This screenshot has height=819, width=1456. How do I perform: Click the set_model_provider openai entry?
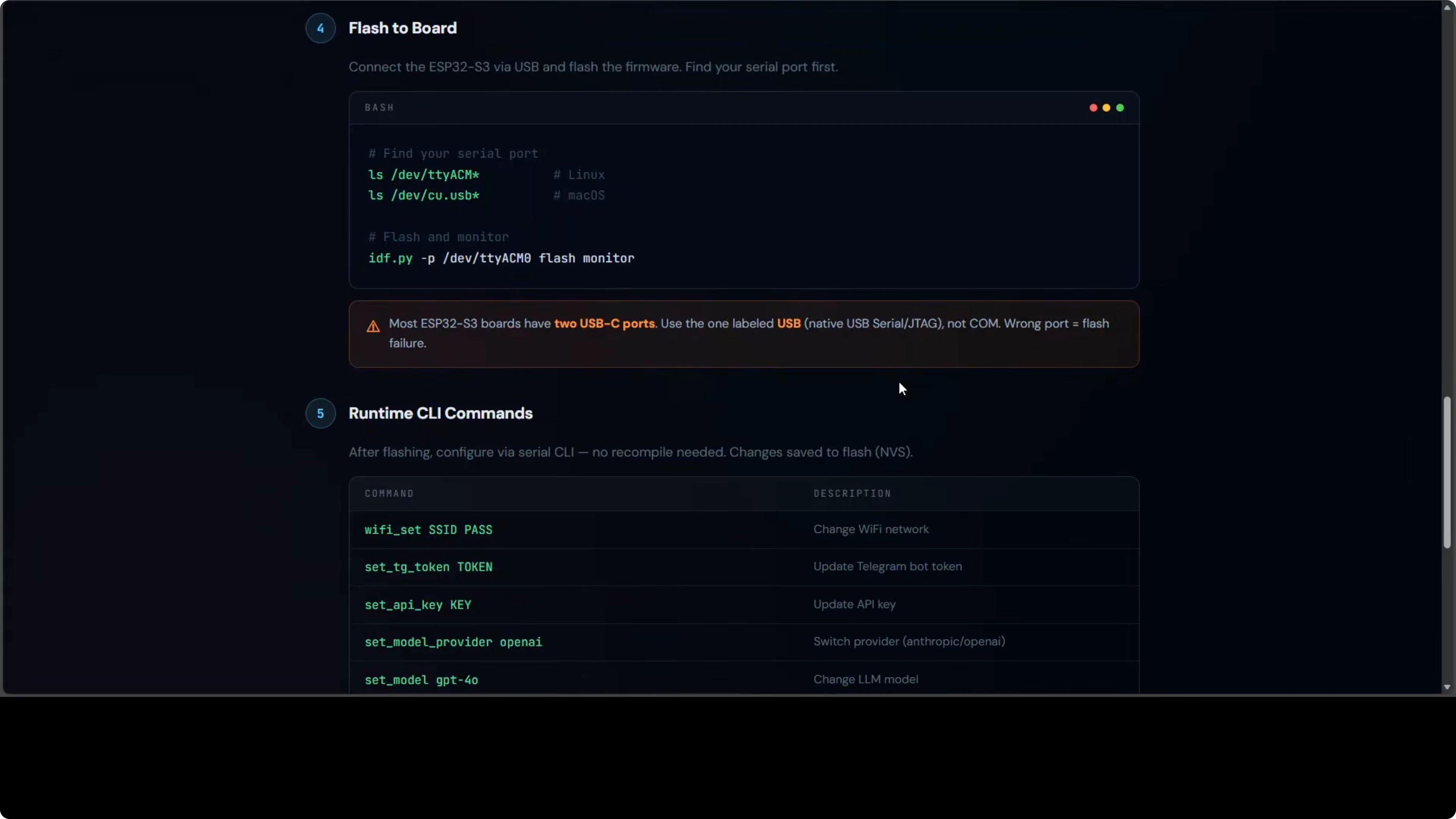click(453, 642)
